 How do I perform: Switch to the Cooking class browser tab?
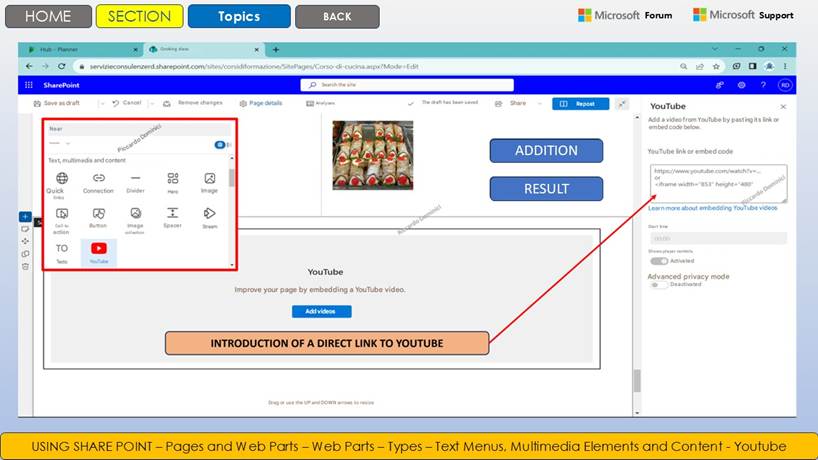point(203,50)
